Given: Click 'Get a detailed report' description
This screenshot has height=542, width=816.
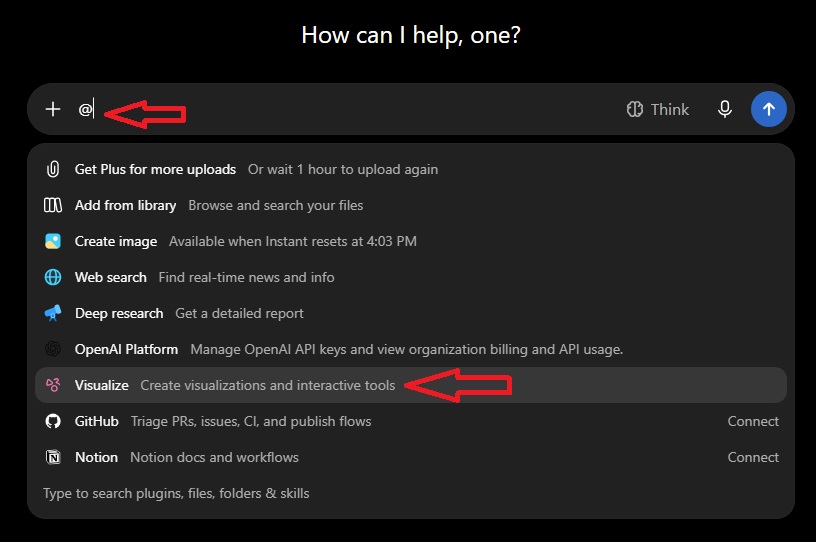Looking at the screenshot, I should 239,313.
